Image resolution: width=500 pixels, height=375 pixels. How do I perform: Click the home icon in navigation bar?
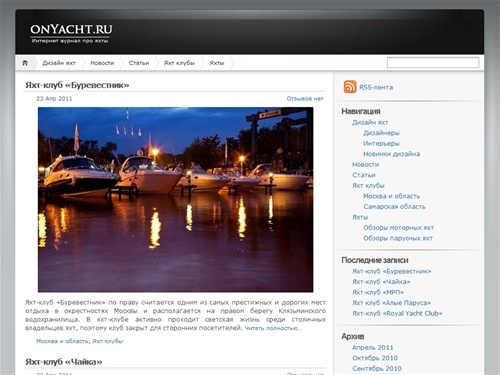(x=25, y=63)
